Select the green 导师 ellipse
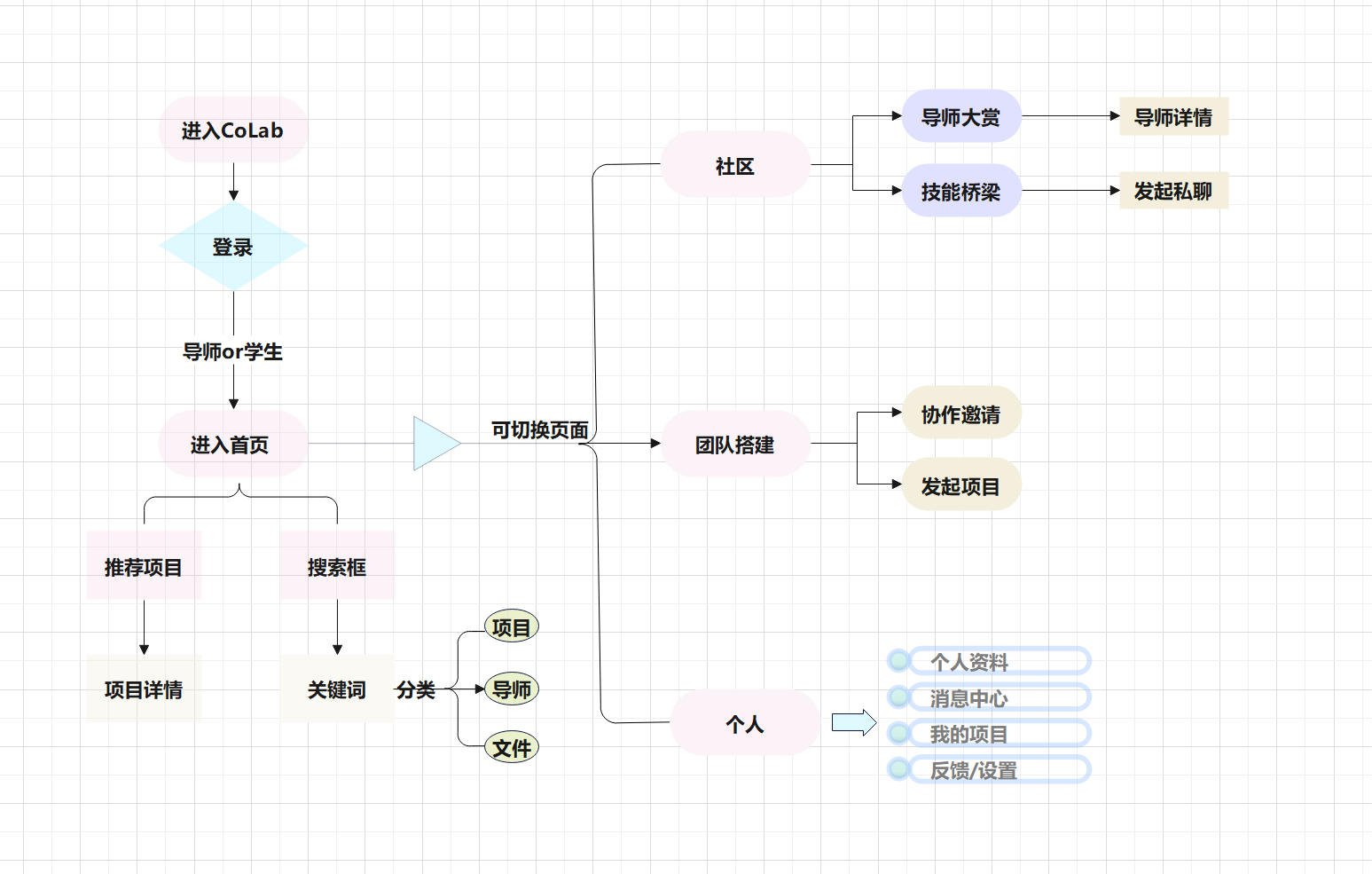 [x=512, y=689]
